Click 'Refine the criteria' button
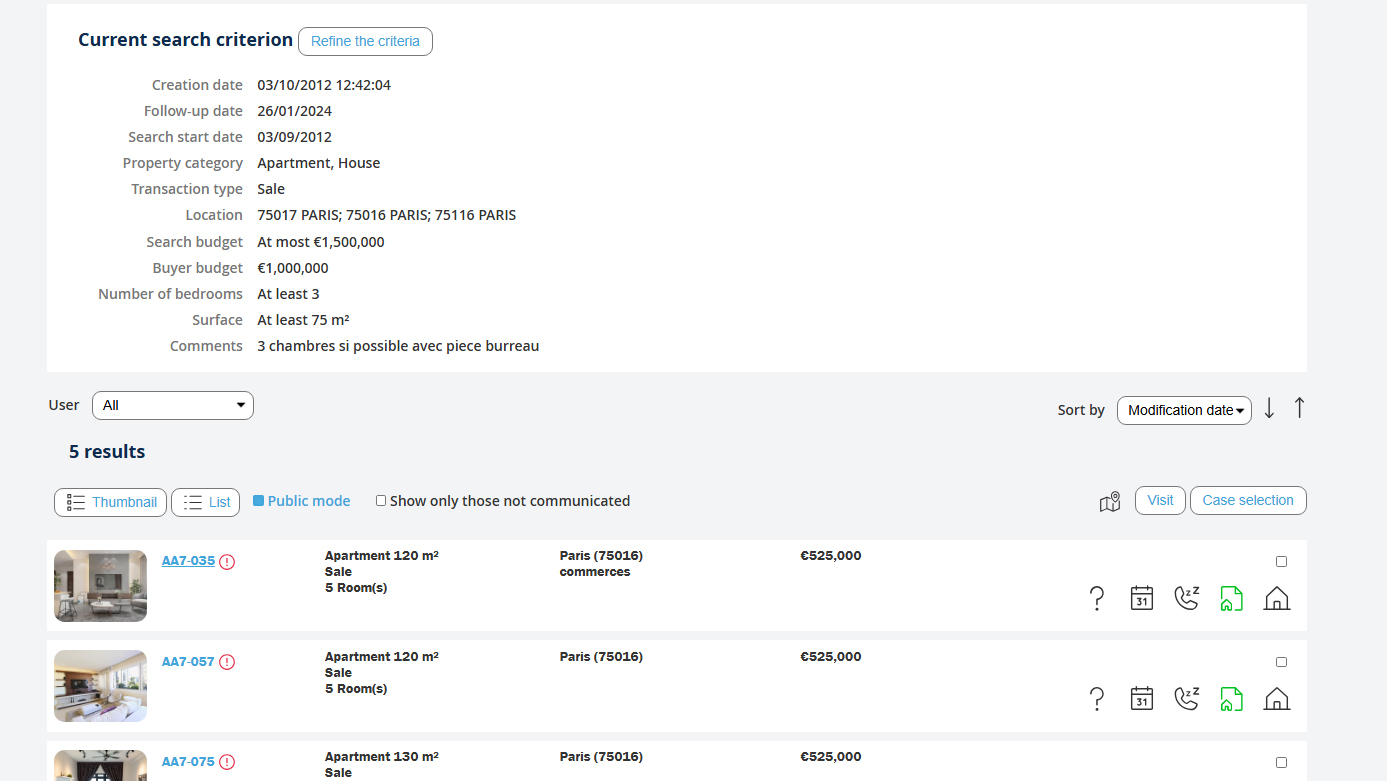 365,41
